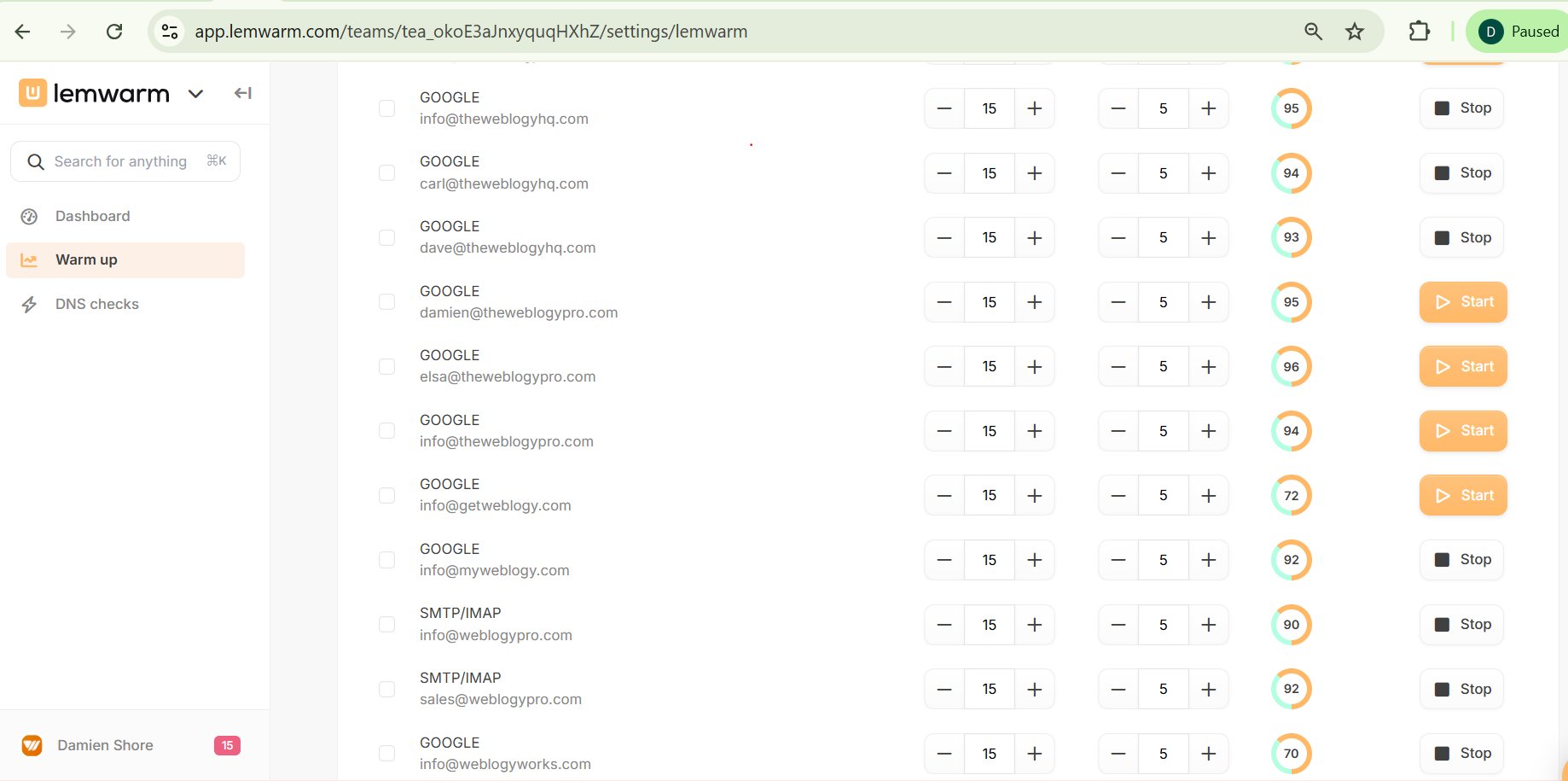The height and width of the screenshot is (781, 1568).
Task: Decrease the 15 value for info@theweblogyhq.com
Action: tap(944, 108)
